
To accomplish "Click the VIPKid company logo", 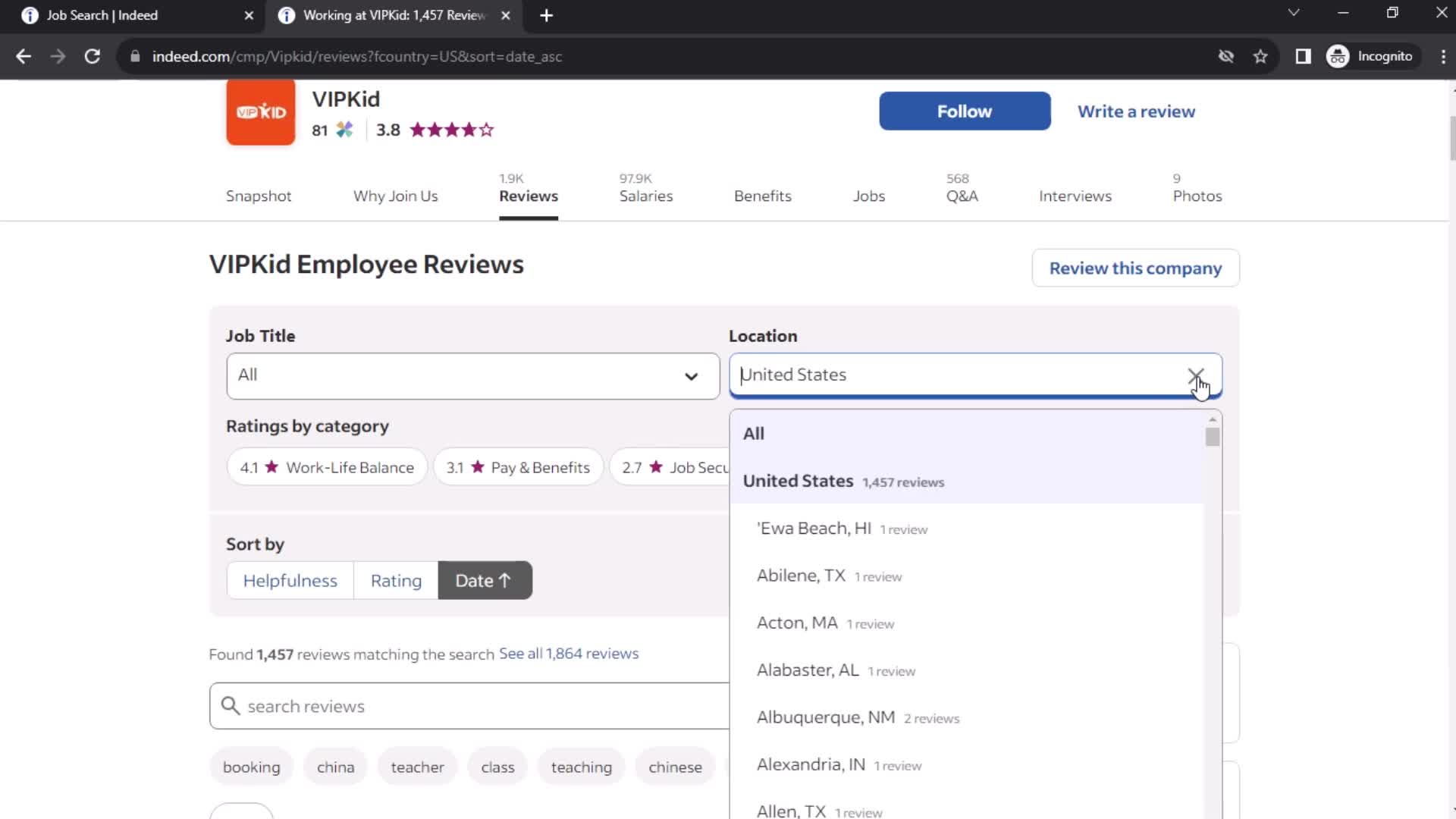I will pos(260,111).
